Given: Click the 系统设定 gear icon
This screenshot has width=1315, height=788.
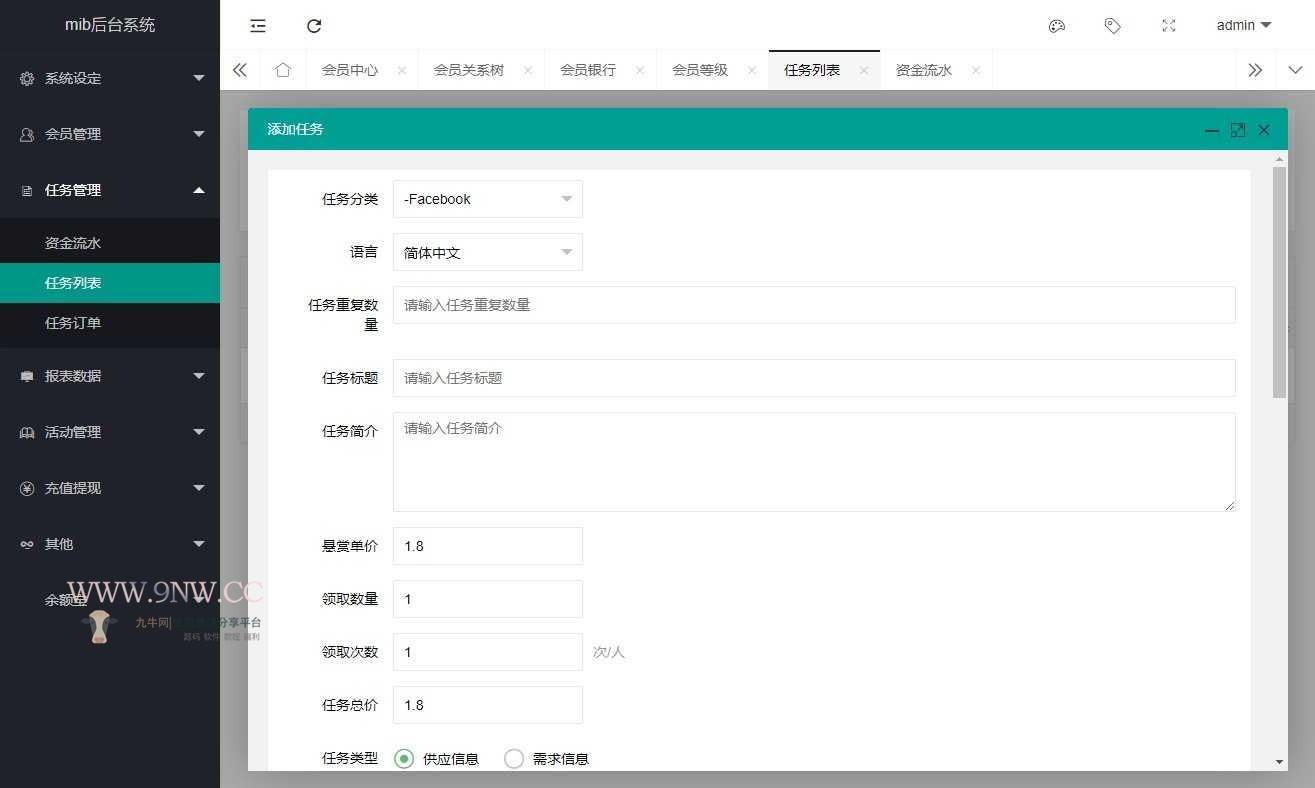Looking at the screenshot, I should click(x=27, y=78).
